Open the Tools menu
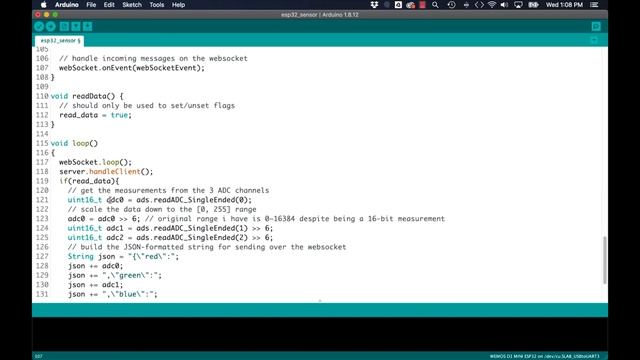The image size is (640, 360). (x=157, y=5)
